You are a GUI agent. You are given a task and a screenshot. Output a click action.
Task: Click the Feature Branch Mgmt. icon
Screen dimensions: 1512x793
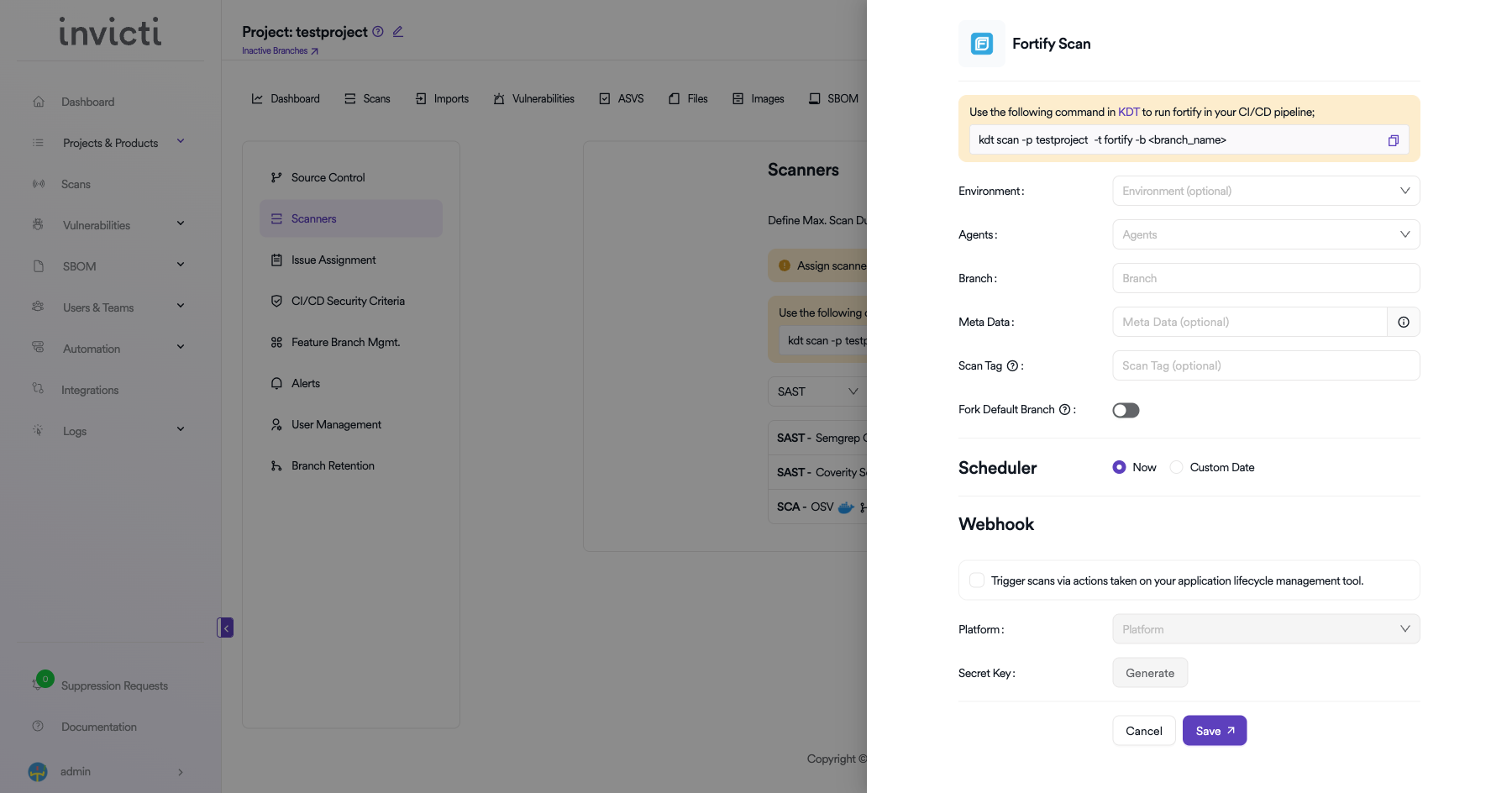click(276, 342)
